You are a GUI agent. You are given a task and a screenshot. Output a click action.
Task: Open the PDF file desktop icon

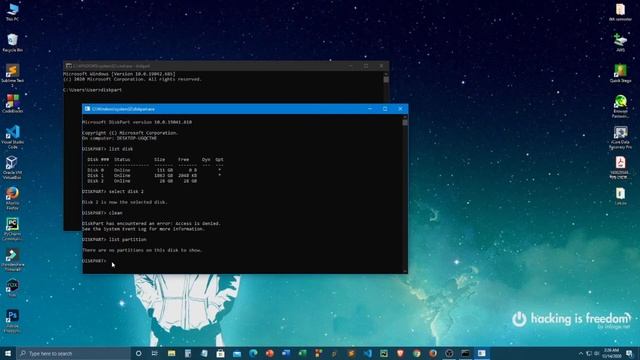tap(620, 167)
